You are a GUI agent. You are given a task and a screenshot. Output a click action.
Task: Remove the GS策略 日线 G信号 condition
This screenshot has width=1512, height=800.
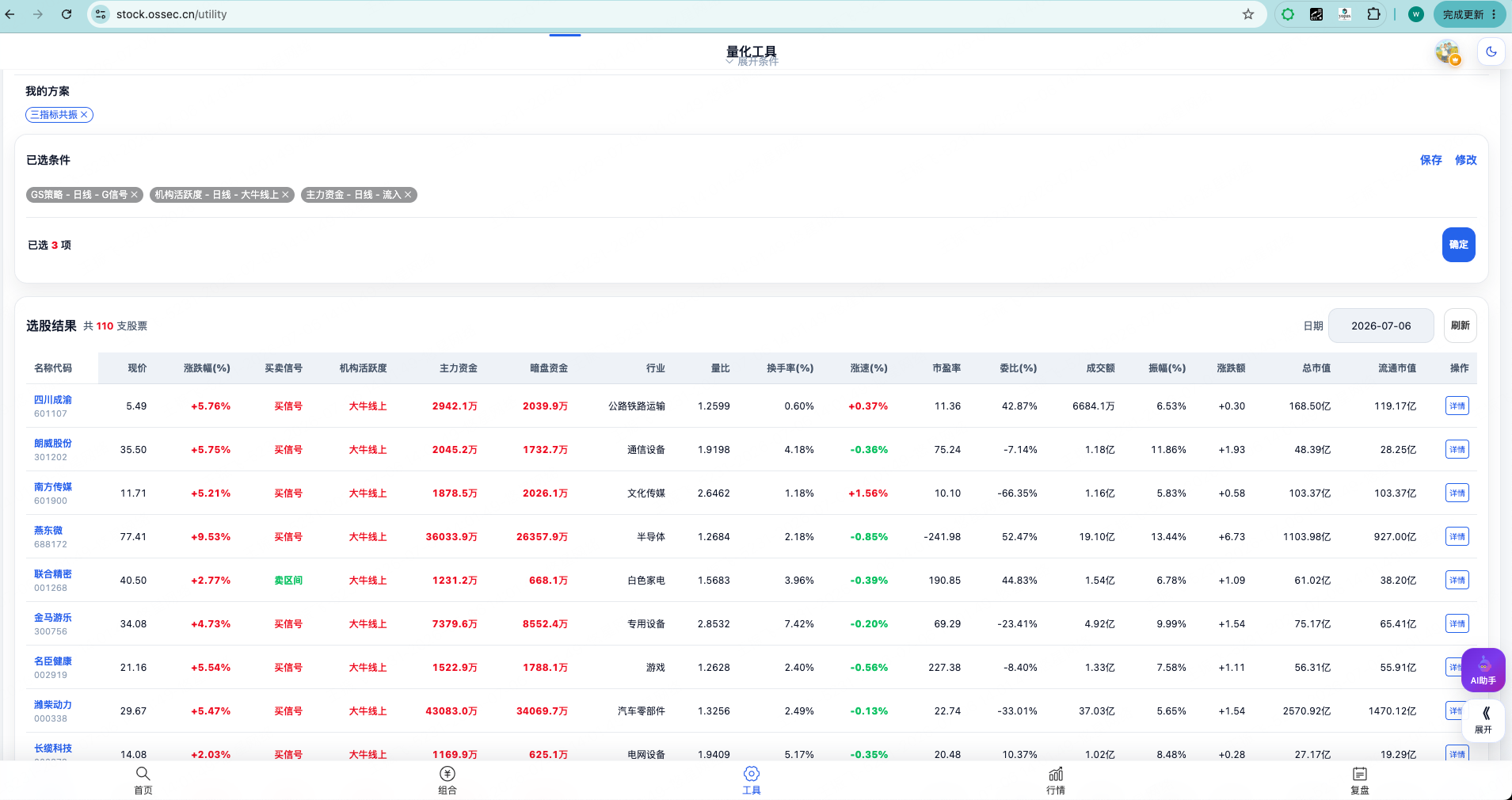tap(135, 195)
